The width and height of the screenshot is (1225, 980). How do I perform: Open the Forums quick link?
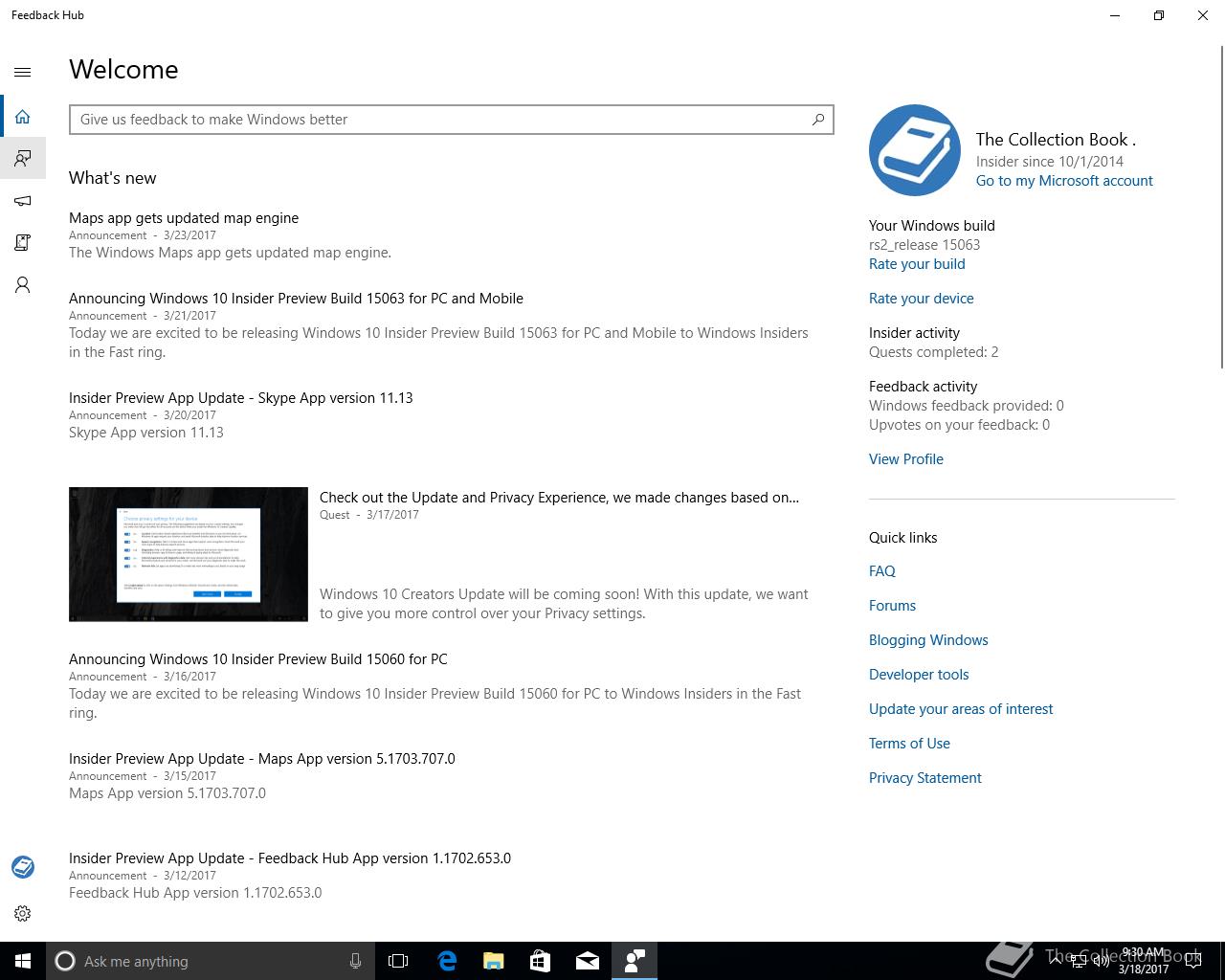pos(892,606)
